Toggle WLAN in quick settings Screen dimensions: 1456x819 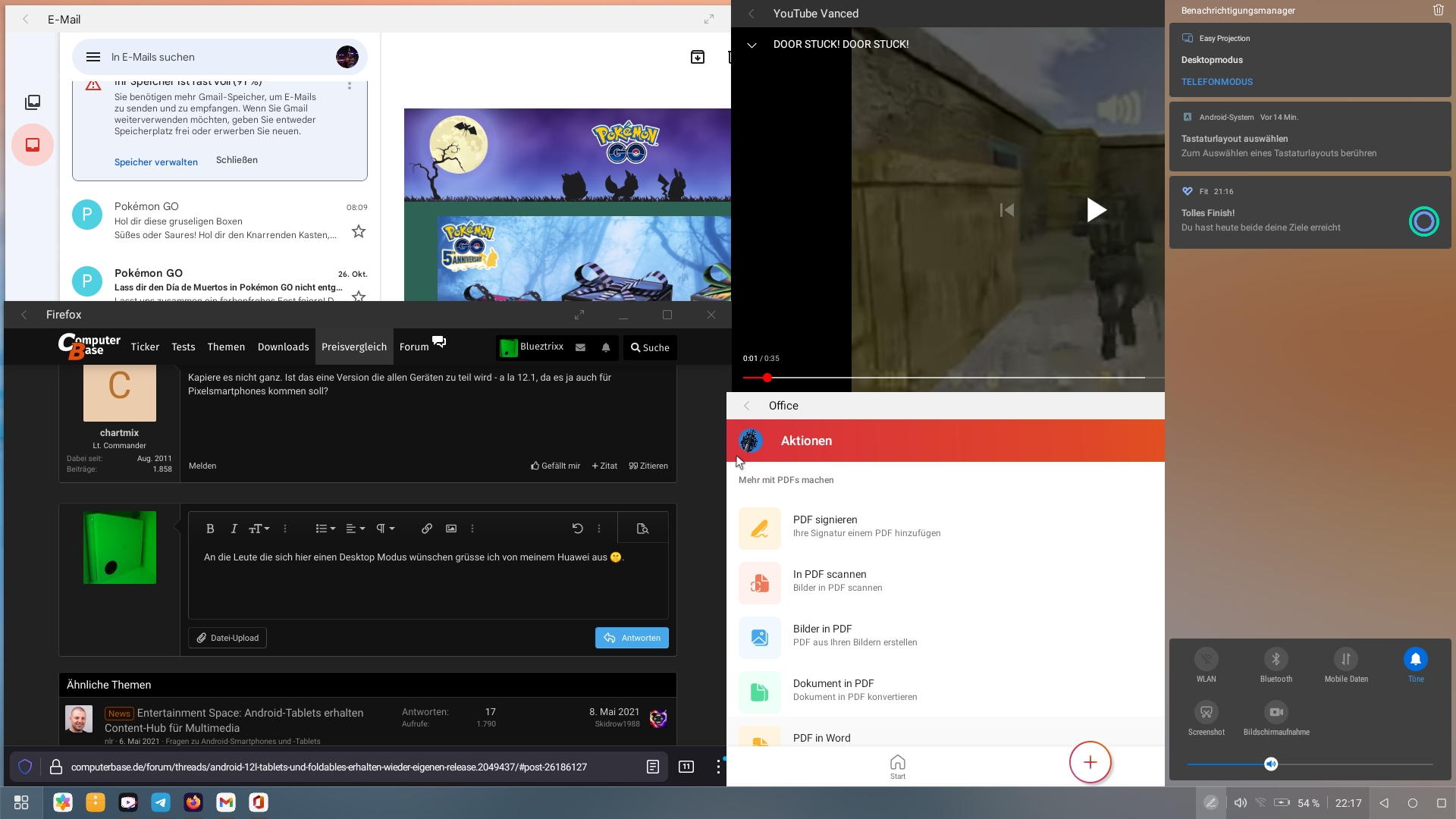[1206, 660]
